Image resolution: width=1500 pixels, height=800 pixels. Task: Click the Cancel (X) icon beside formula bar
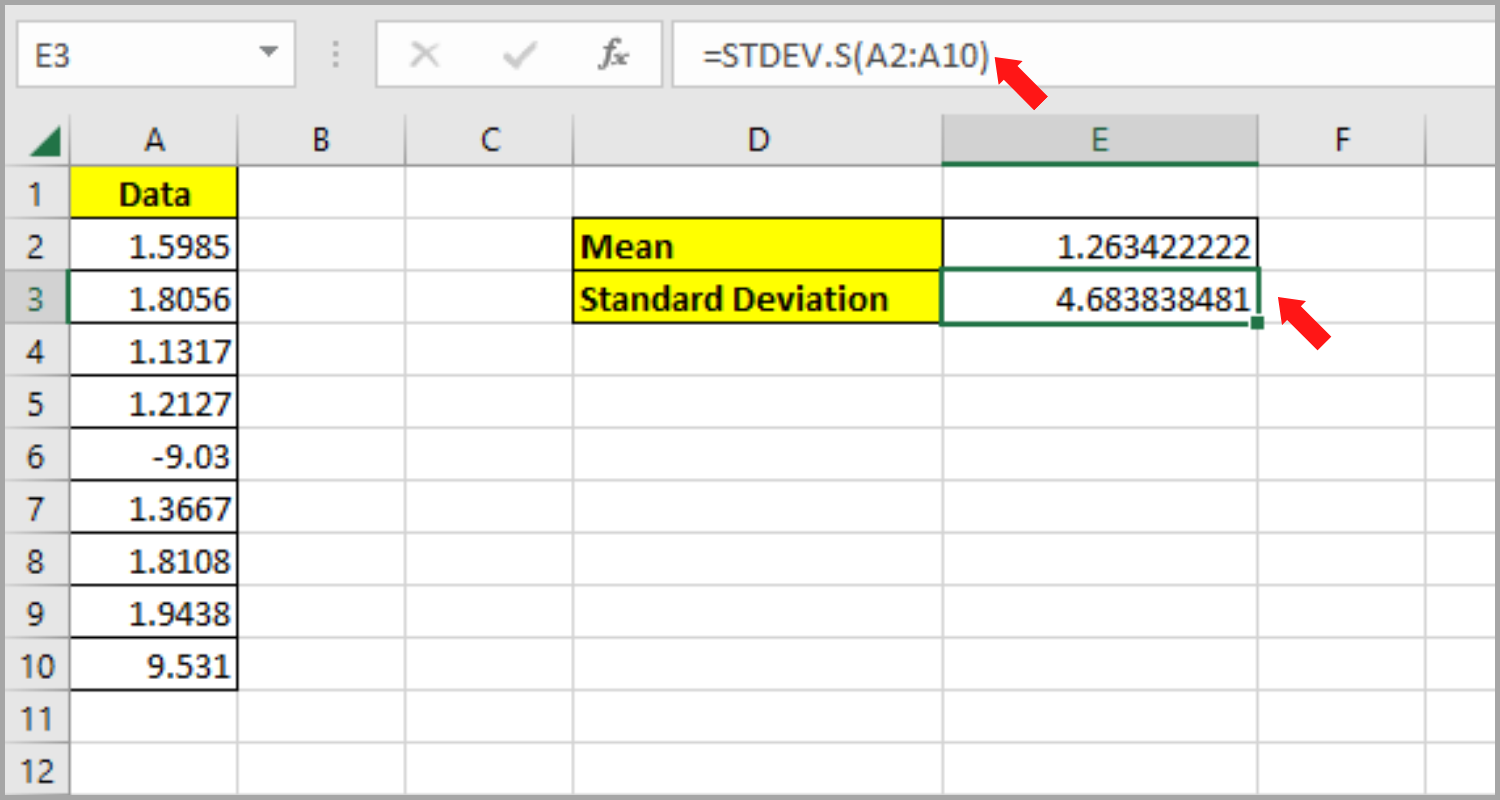coord(425,55)
